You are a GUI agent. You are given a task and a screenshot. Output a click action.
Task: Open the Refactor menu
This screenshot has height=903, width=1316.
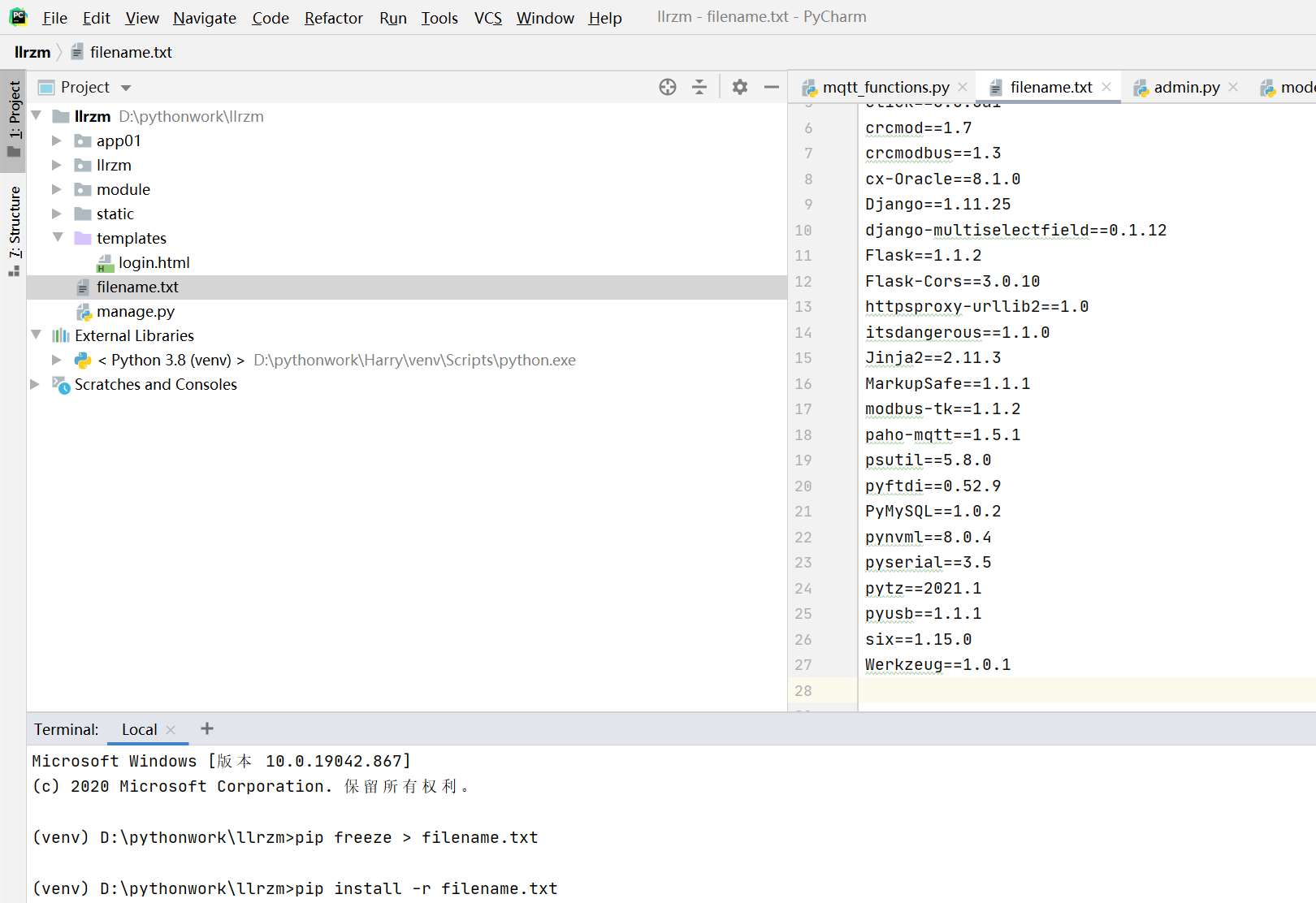point(333,17)
